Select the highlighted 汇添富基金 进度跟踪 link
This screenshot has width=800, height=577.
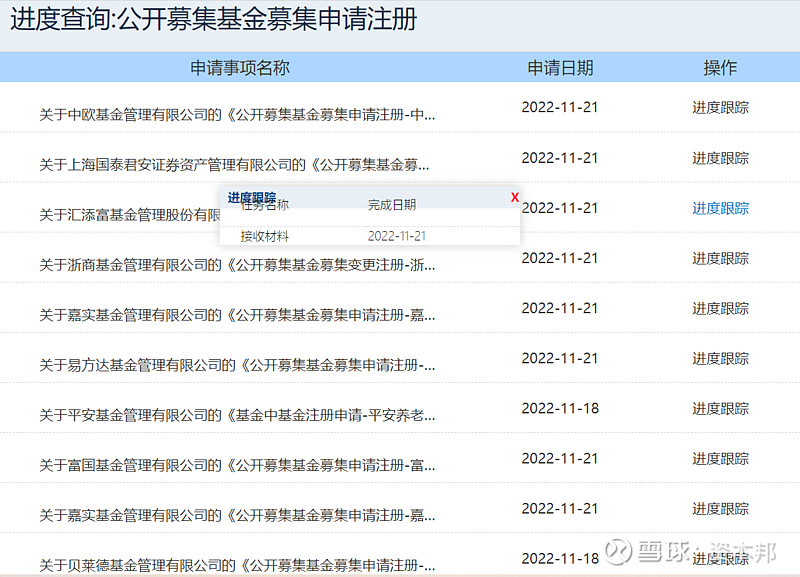tap(722, 208)
